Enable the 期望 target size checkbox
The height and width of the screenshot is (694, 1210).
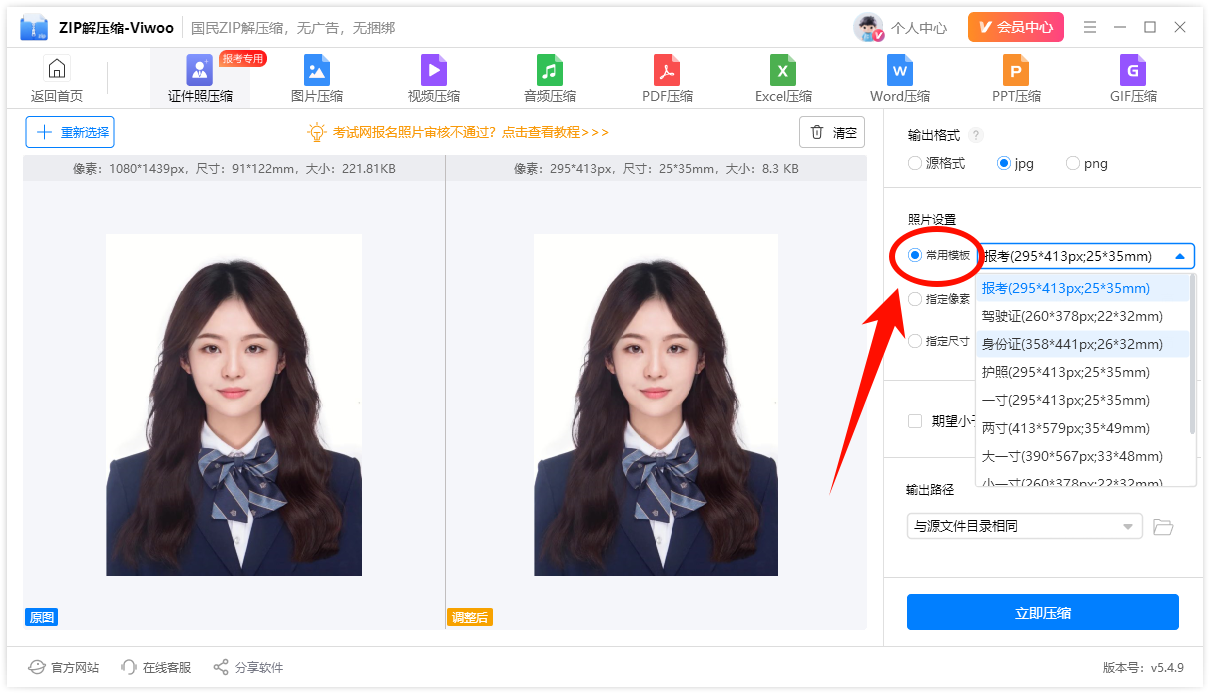coord(914,421)
